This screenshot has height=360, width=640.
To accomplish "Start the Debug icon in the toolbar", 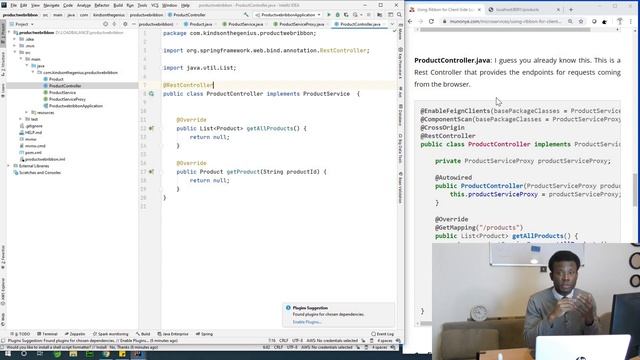I will click(x=337, y=15).
